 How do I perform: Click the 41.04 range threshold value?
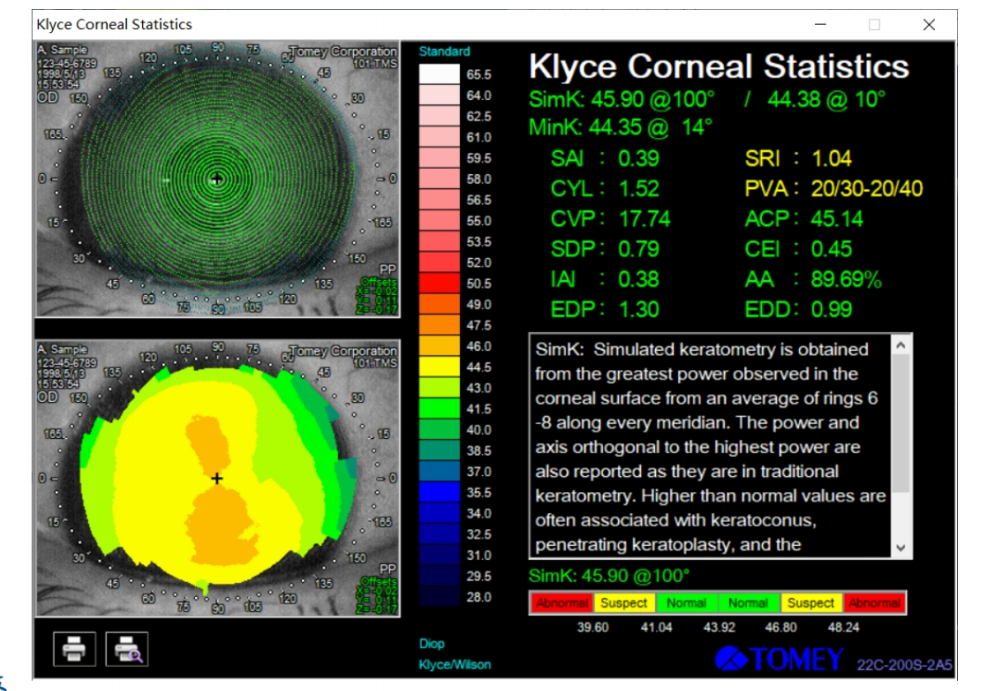click(656, 627)
